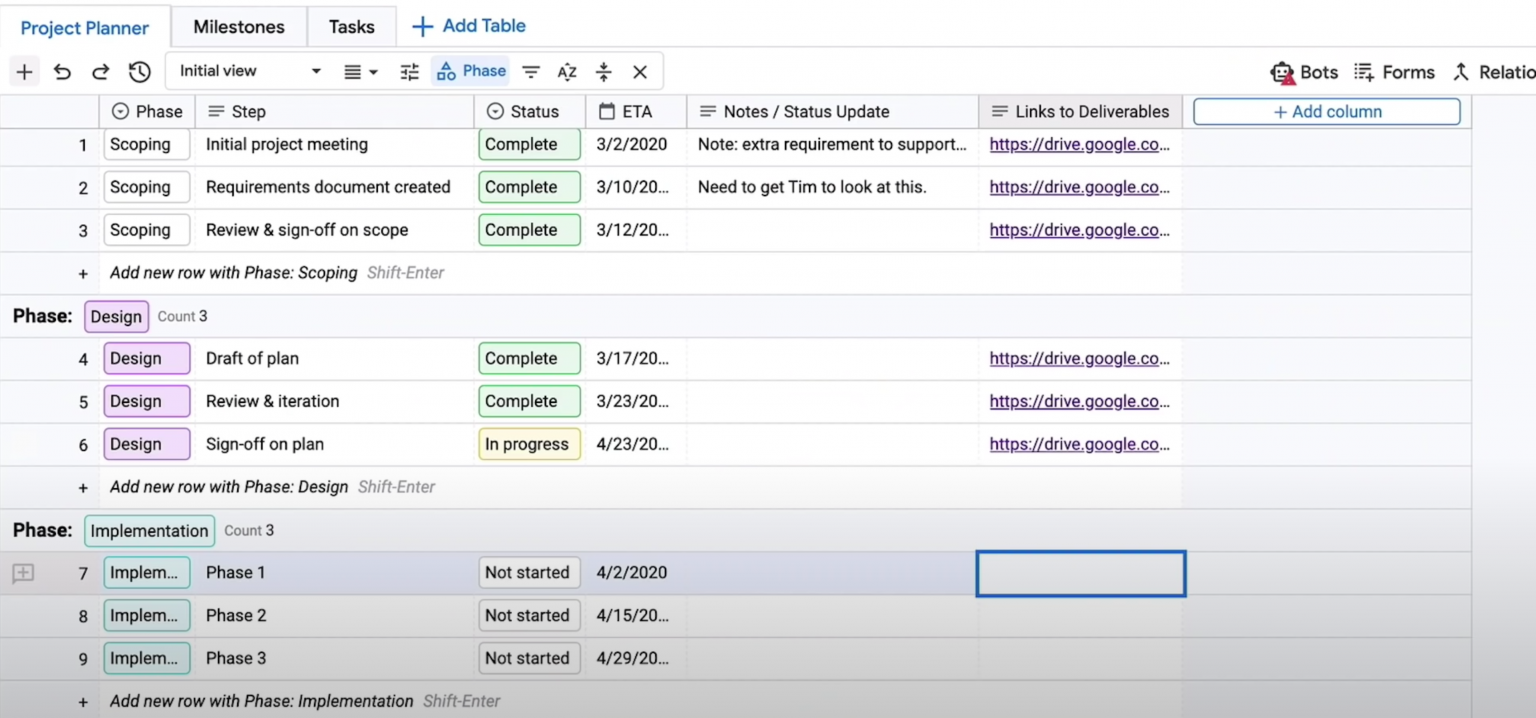
Task: Open Status dropdown for Sign-off on plan
Action: [528, 444]
